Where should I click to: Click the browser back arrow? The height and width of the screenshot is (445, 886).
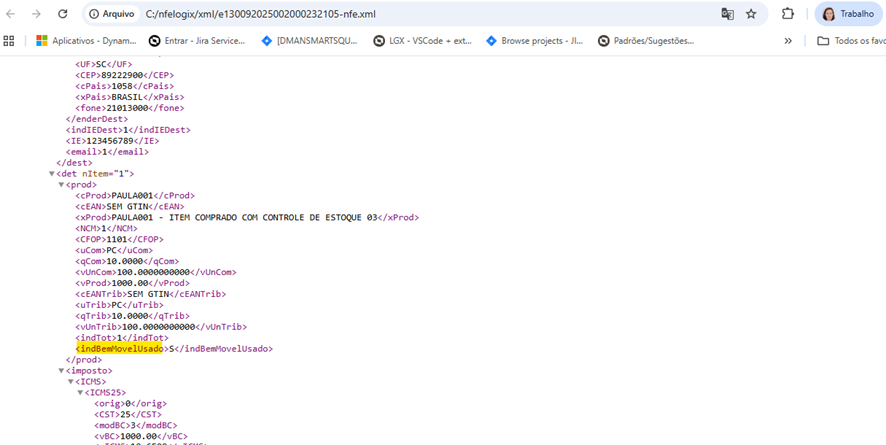click(11, 14)
